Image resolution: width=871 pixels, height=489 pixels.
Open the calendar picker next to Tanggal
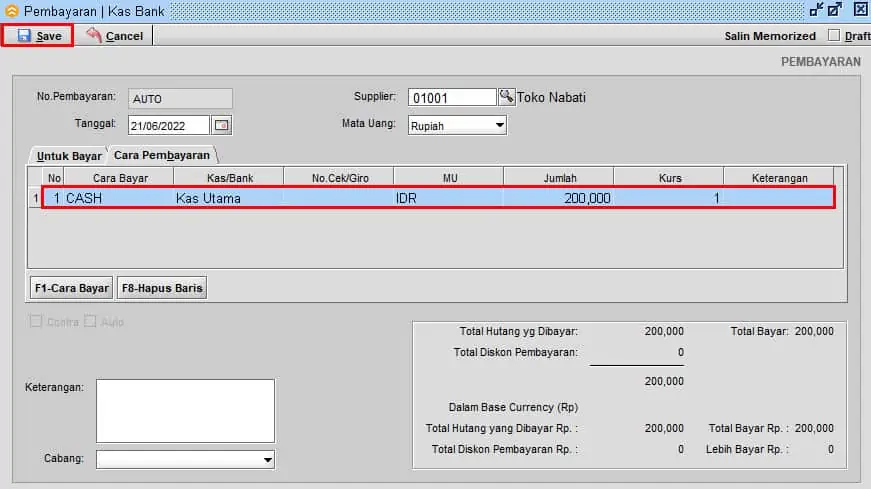pyautogui.click(x=222, y=125)
